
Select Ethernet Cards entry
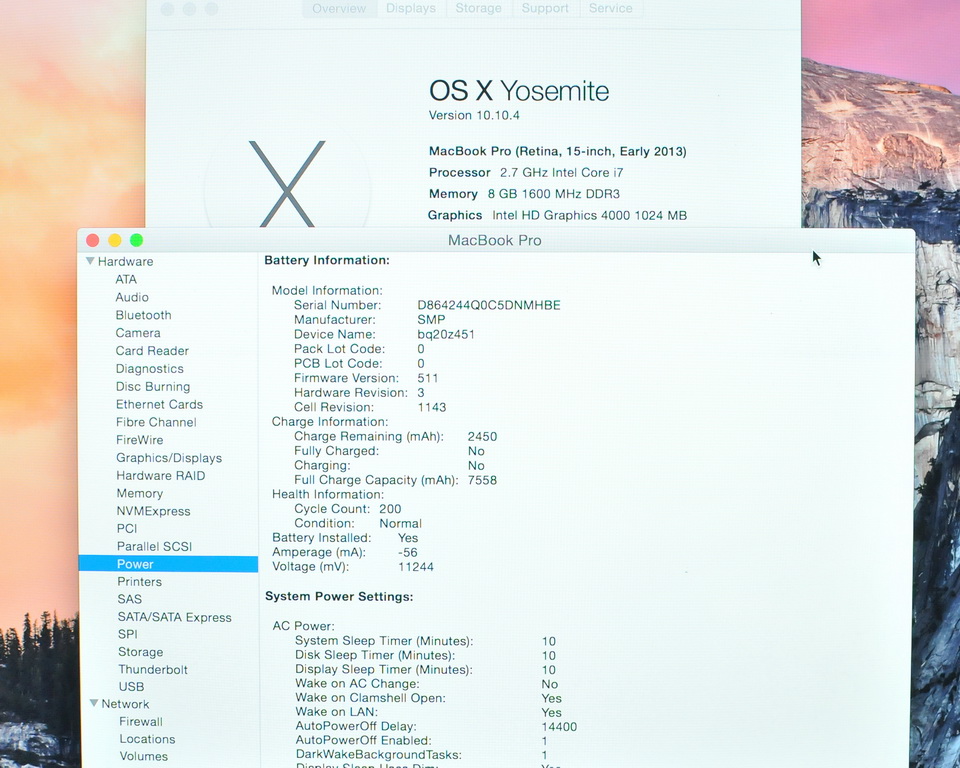tap(159, 404)
